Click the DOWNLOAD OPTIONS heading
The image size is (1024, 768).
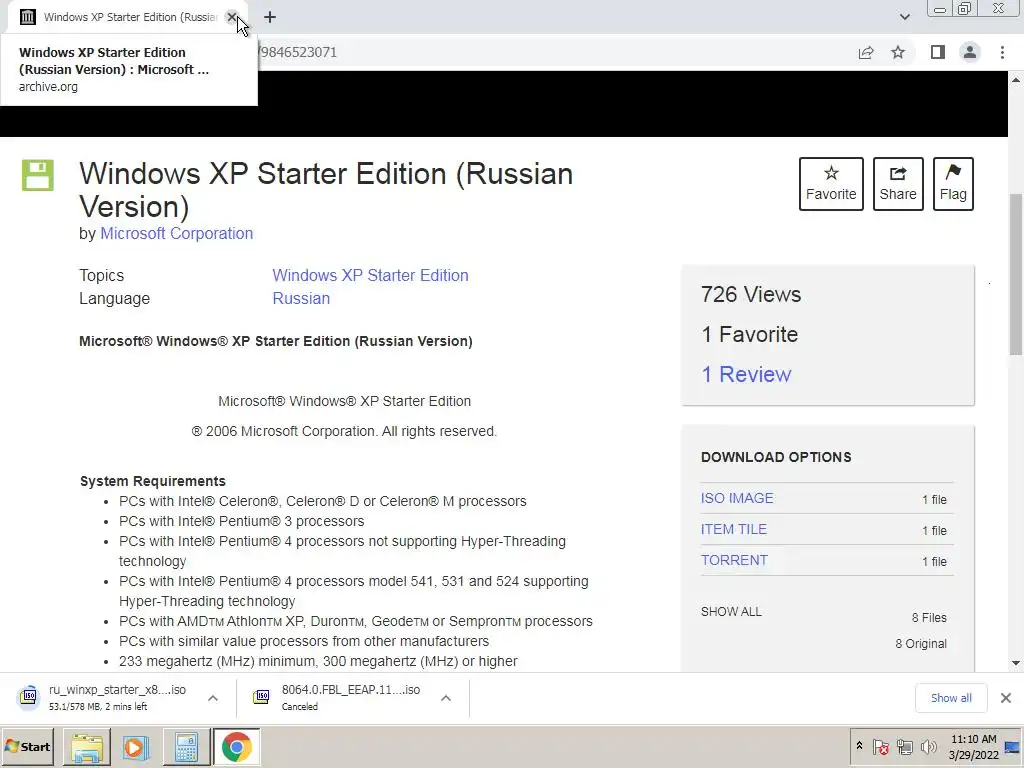[776, 457]
